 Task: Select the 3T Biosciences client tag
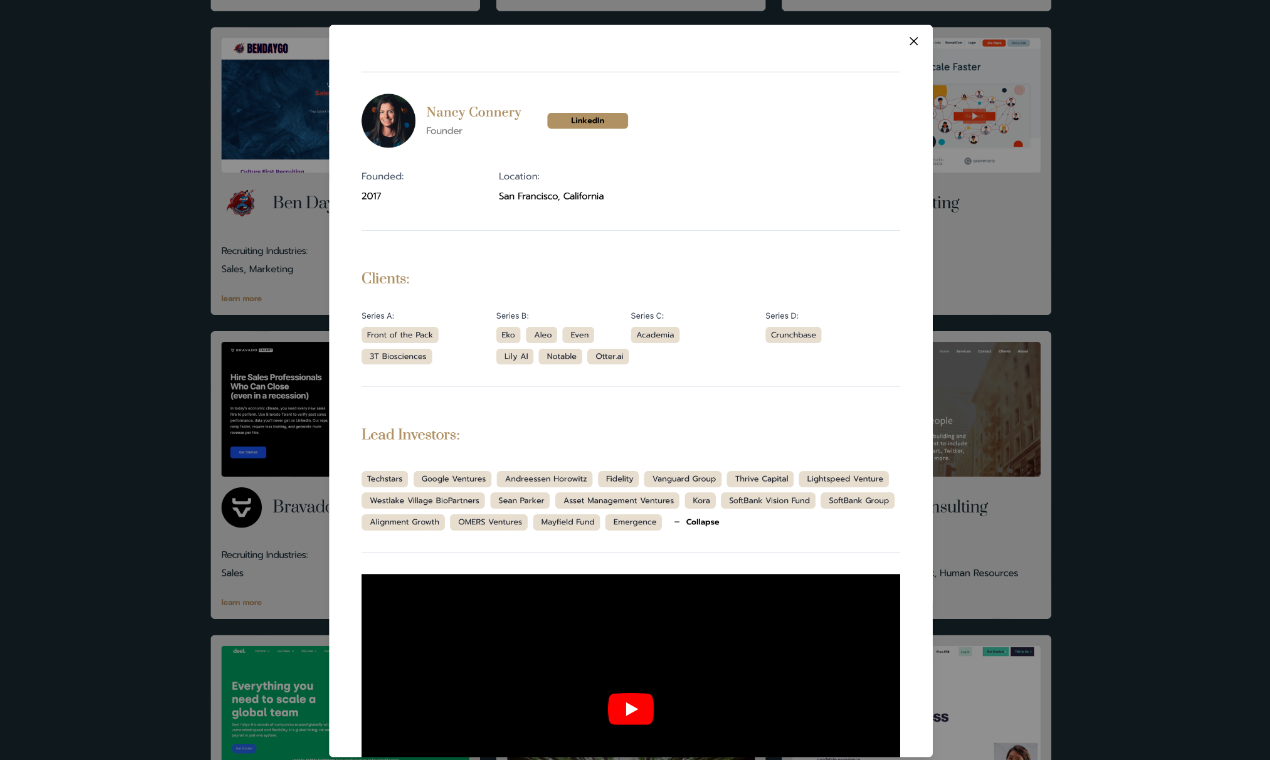click(397, 356)
